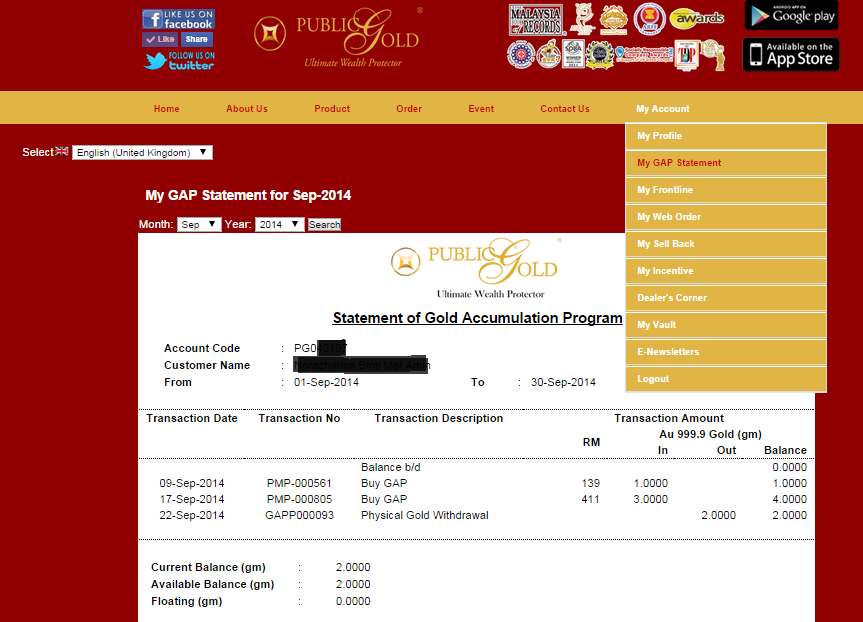Click the Public Gold logo in statement
This screenshot has width=863, height=622.
point(476,269)
